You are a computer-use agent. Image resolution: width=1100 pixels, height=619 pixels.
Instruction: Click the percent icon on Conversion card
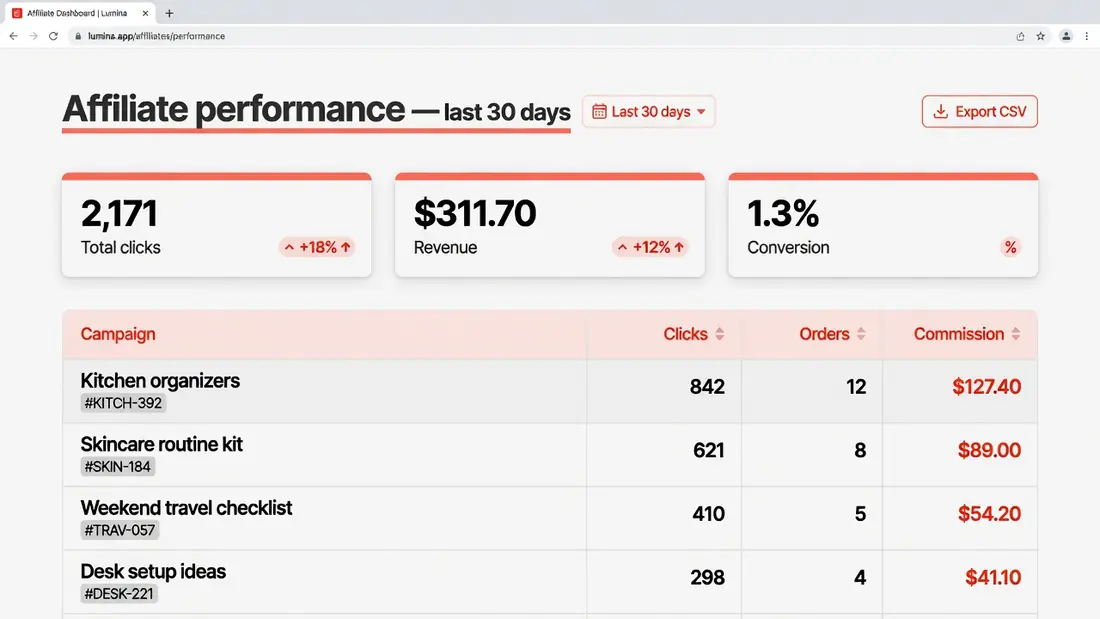1010,247
